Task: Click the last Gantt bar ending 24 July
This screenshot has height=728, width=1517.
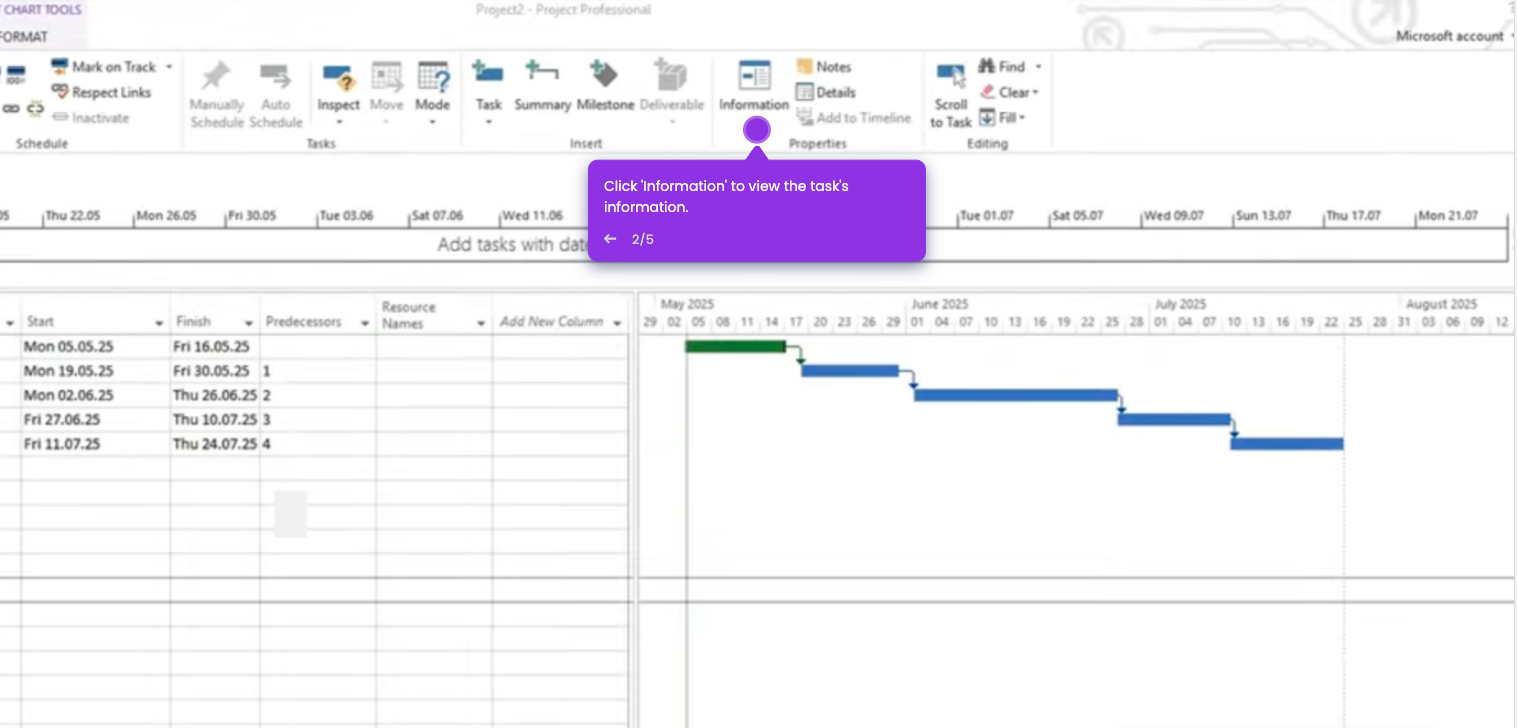Action: pyautogui.click(x=1286, y=443)
